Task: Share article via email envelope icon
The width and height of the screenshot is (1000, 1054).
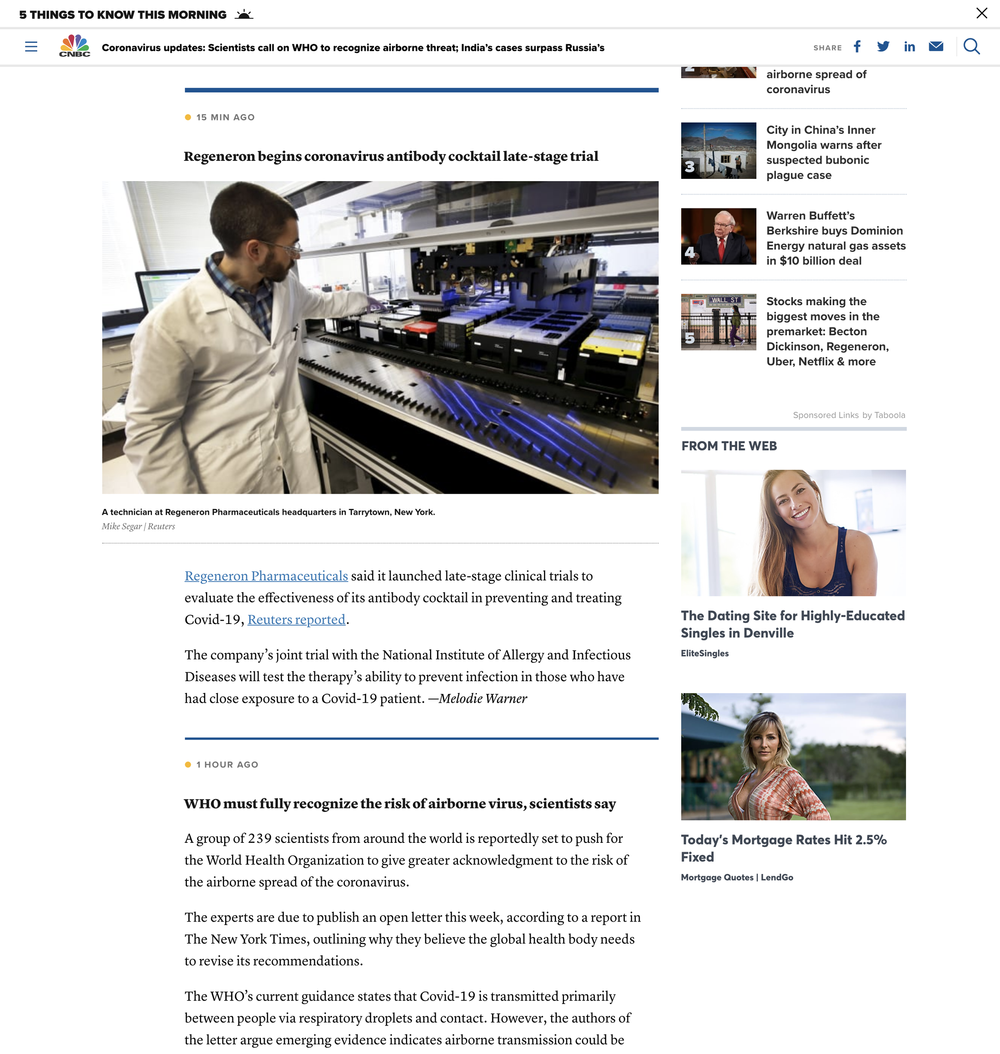Action: [x=935, y=46]
